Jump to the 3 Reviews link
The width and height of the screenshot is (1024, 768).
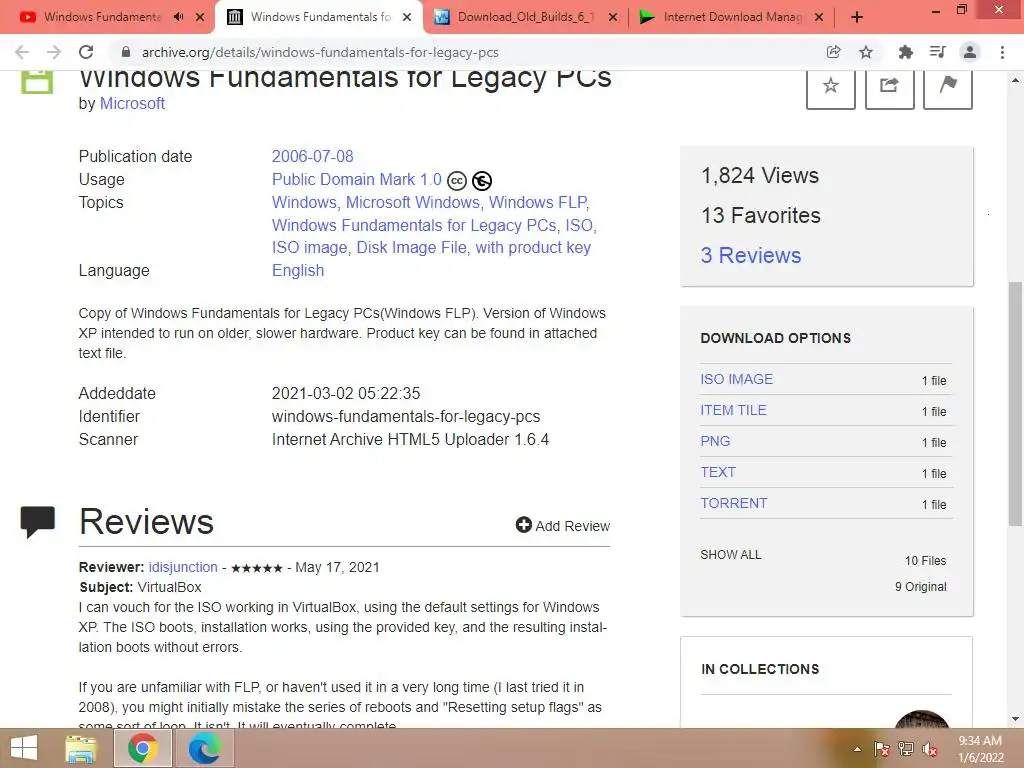[x=751, y=255]
